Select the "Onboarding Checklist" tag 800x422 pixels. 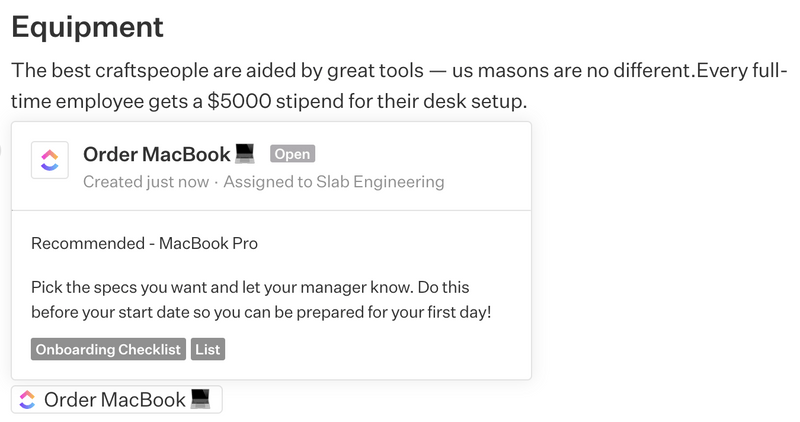pyautogui.click(x=108, y=349)
